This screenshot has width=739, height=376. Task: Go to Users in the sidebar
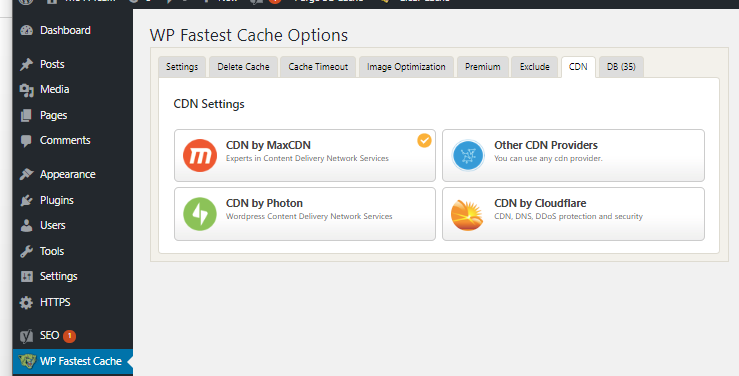coord(73,225)
